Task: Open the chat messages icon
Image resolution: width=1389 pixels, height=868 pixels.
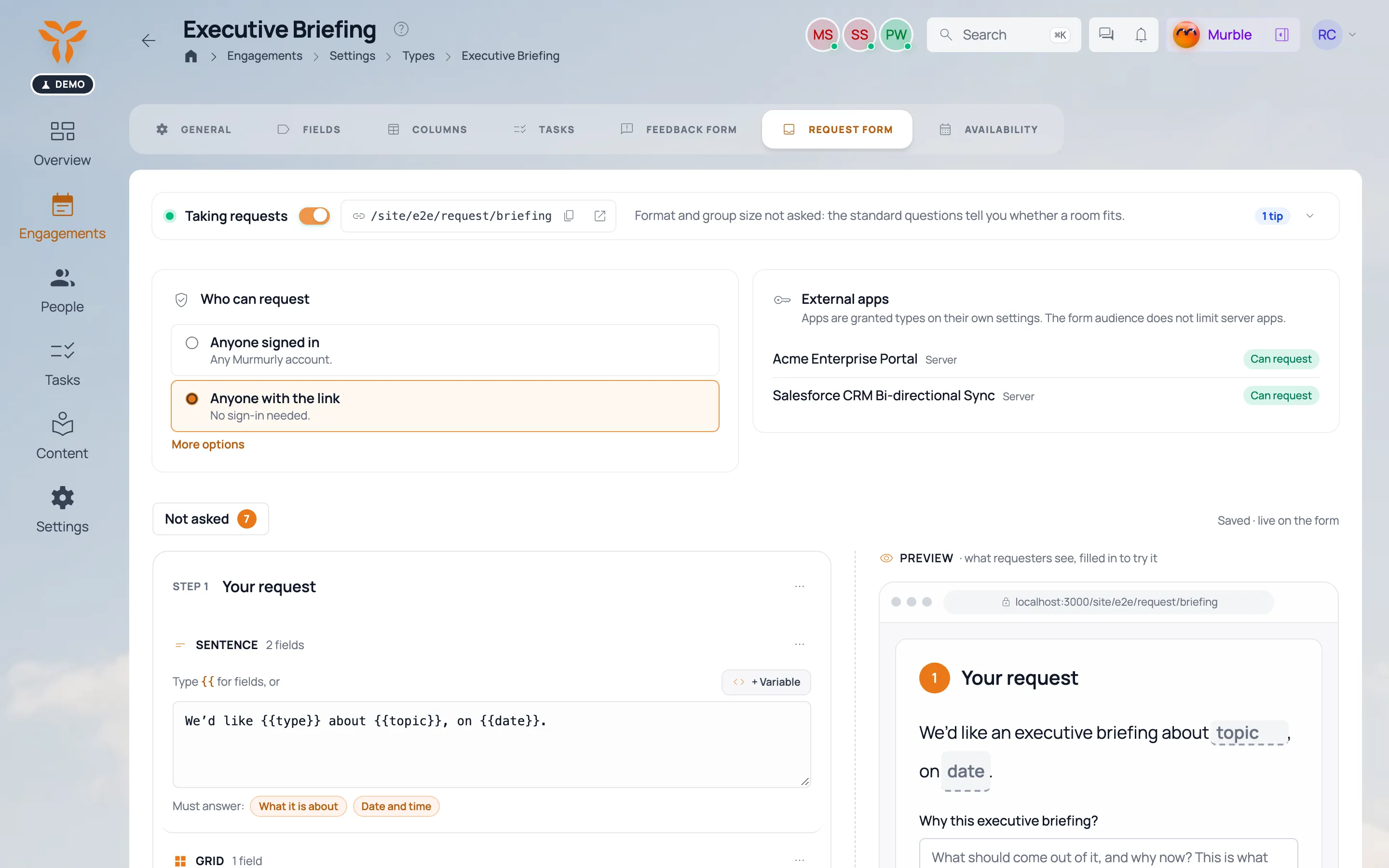Action: [x=1106, y=34]
